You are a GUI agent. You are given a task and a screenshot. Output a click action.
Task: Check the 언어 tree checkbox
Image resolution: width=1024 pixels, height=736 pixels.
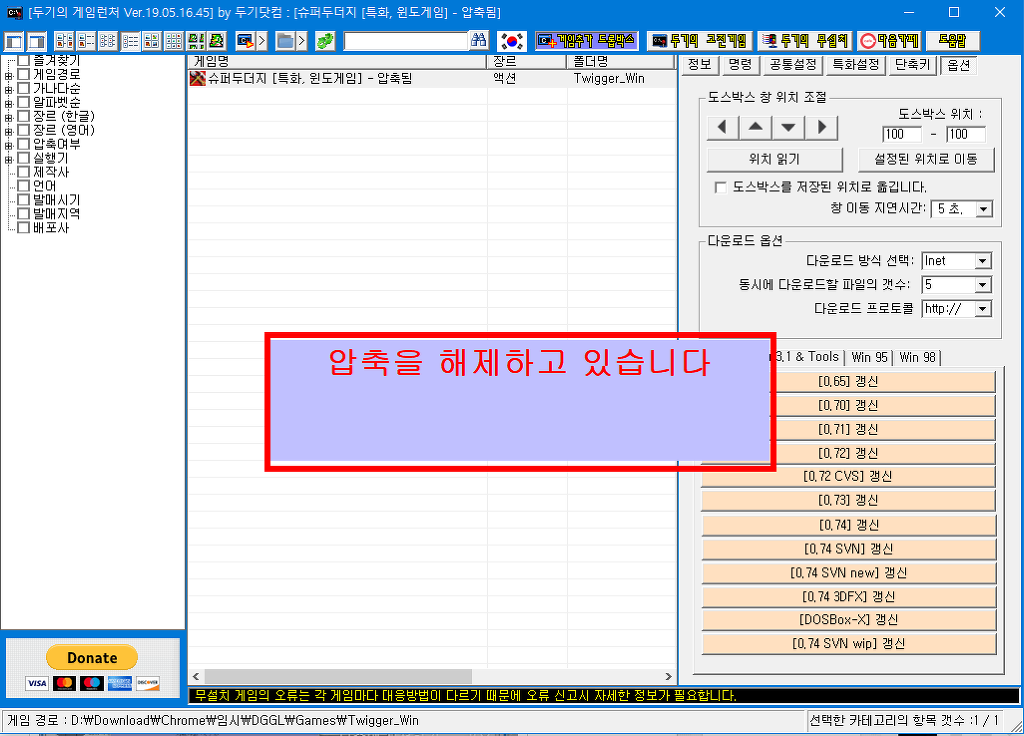pyautogui.click(x=24, y=185)
